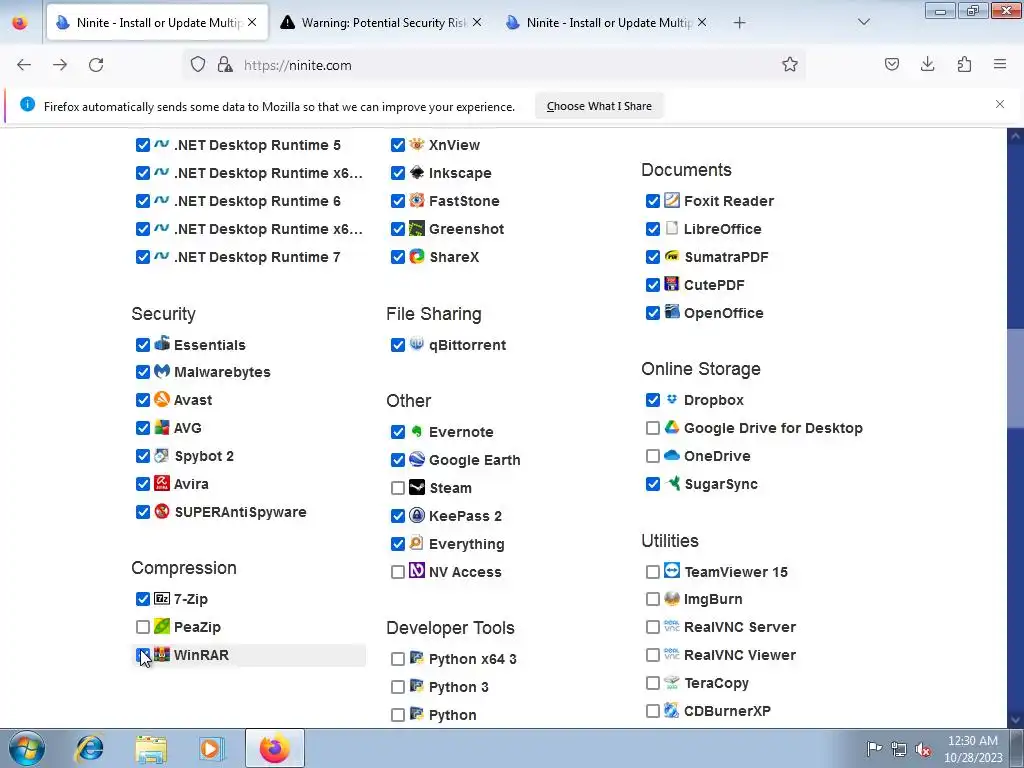This screenshot has width=1024, height=768.
Task: Dismiss the Firefox data notification bar
Action: point(1000,104)
